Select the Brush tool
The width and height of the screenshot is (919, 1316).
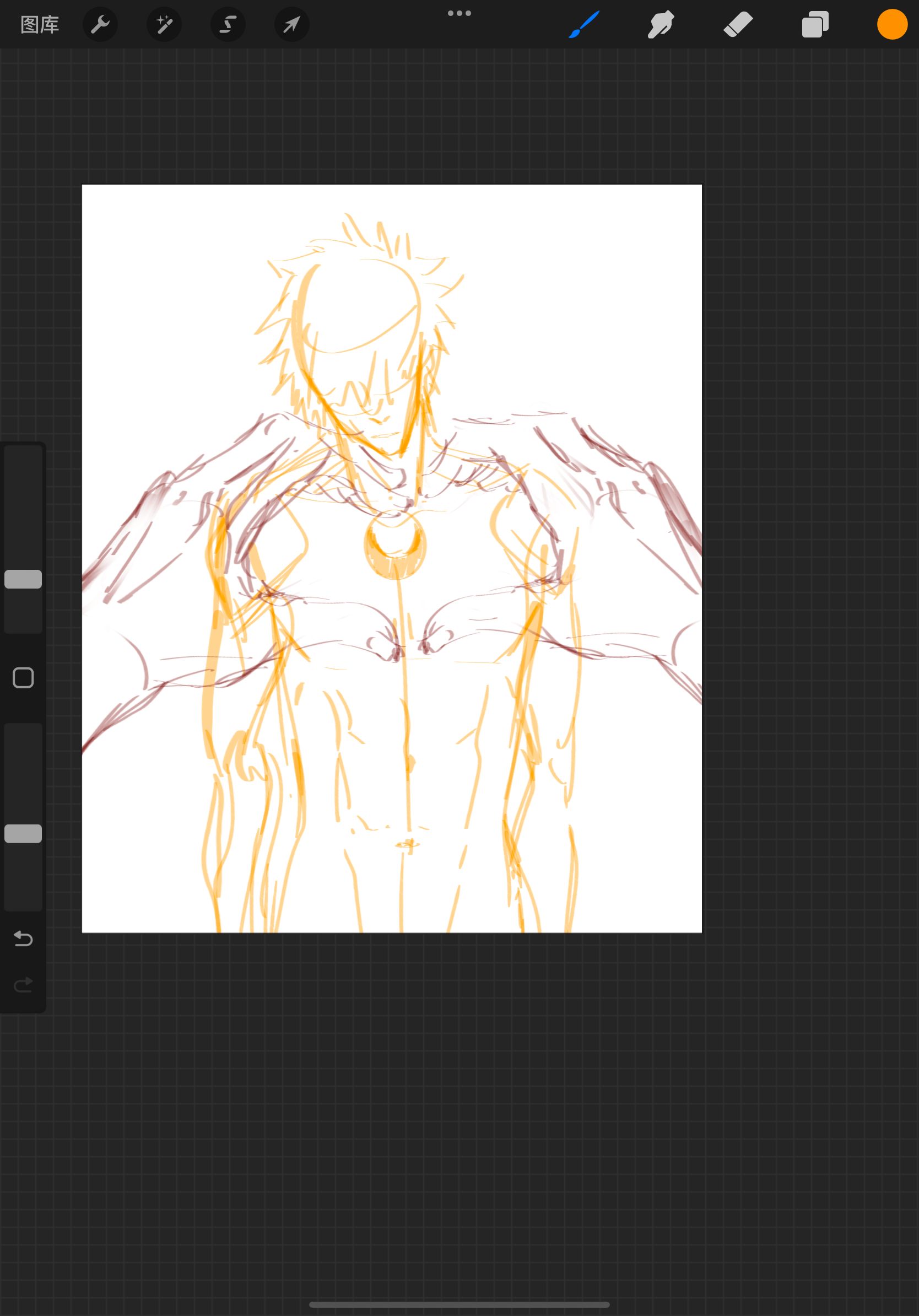pyautogui.click(x=584, y=25)
